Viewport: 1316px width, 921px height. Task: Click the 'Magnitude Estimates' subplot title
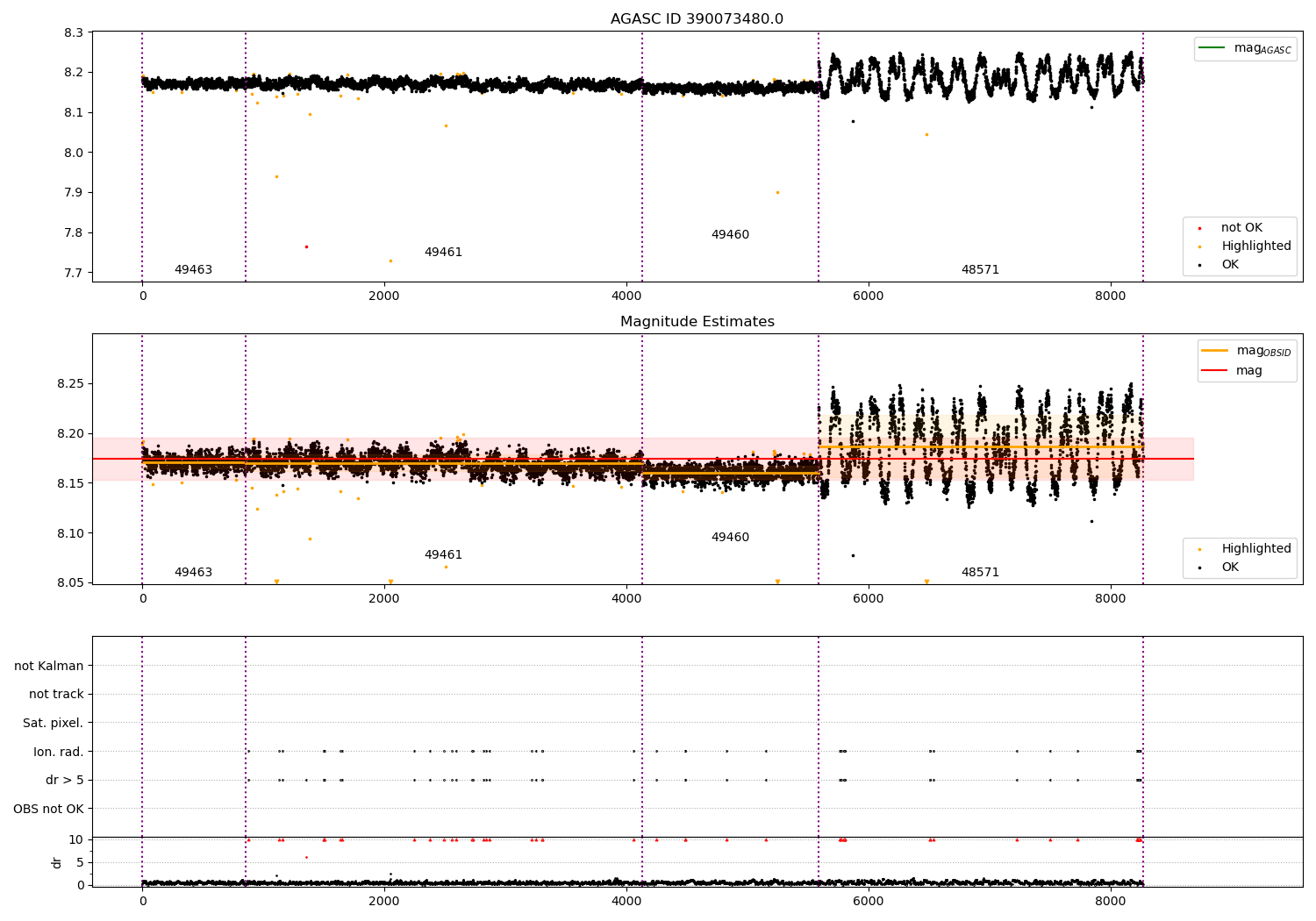click(697, 322)
